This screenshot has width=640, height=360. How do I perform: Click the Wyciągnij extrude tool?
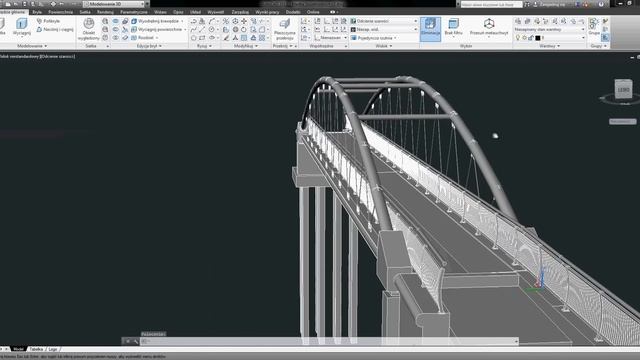[x=22, y=27]
